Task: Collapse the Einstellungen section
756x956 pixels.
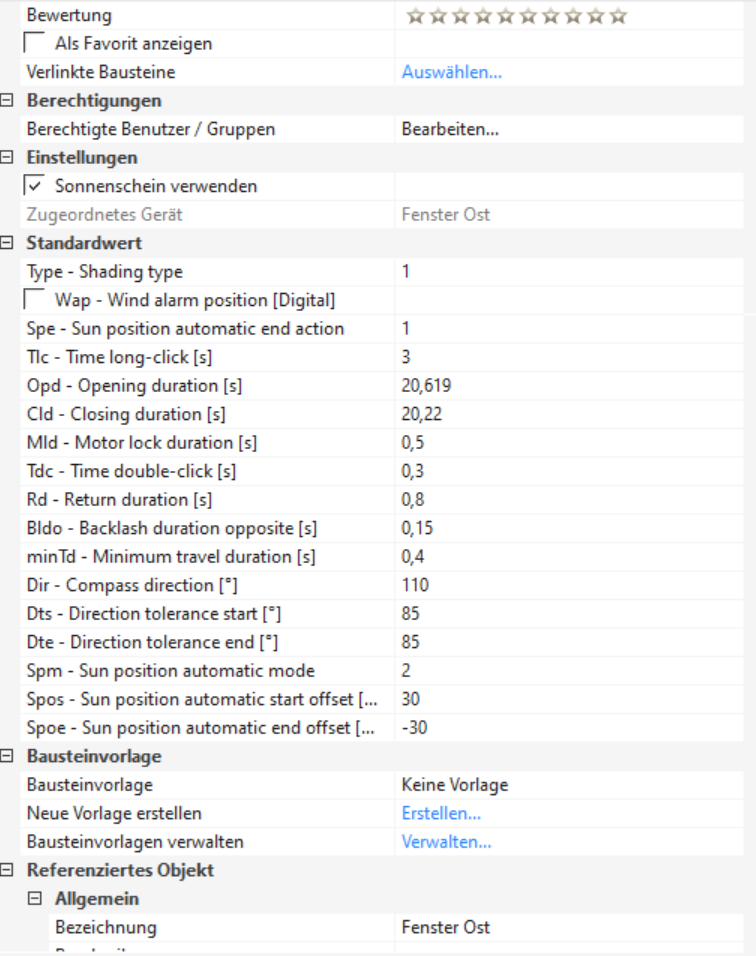Action: [x=10, y=158]
